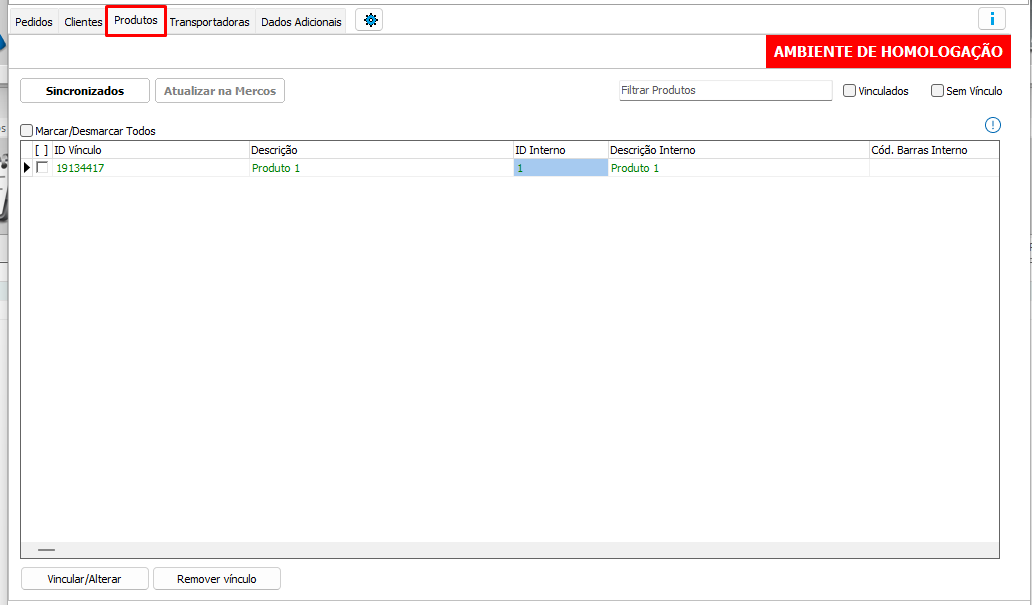Image resolution: width=1032 pixels, height=605 pixels.
Task: Click the row indicator arrow for Produto 1
Action: pyautogui.click(x=27, y=168)
